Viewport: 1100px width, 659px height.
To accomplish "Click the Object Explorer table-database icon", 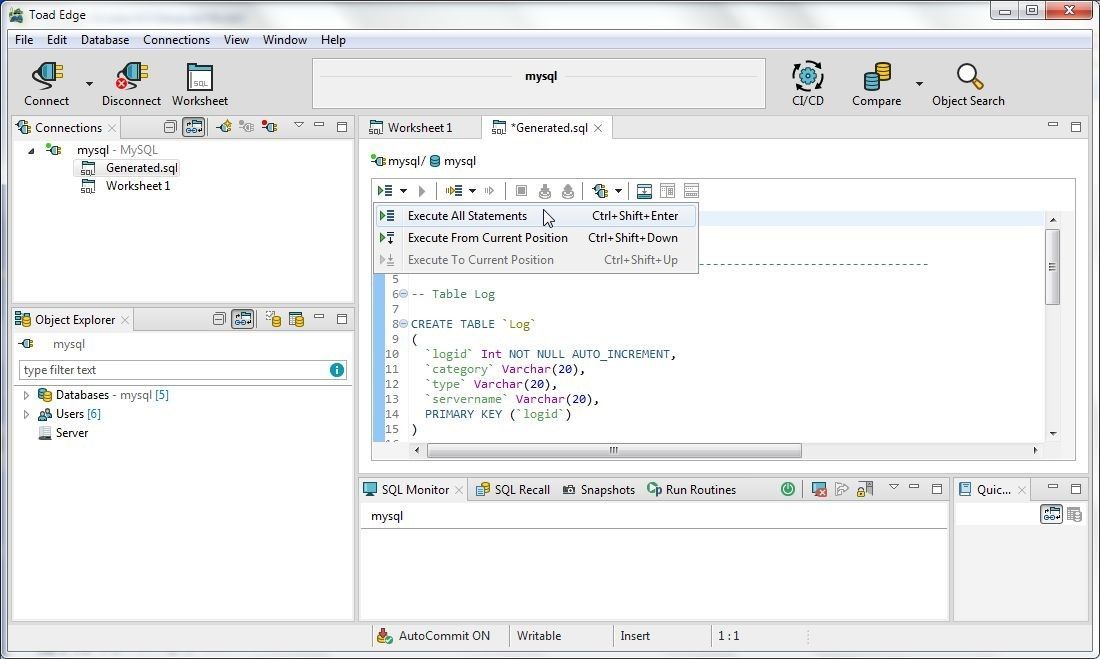I will (297, 319).
